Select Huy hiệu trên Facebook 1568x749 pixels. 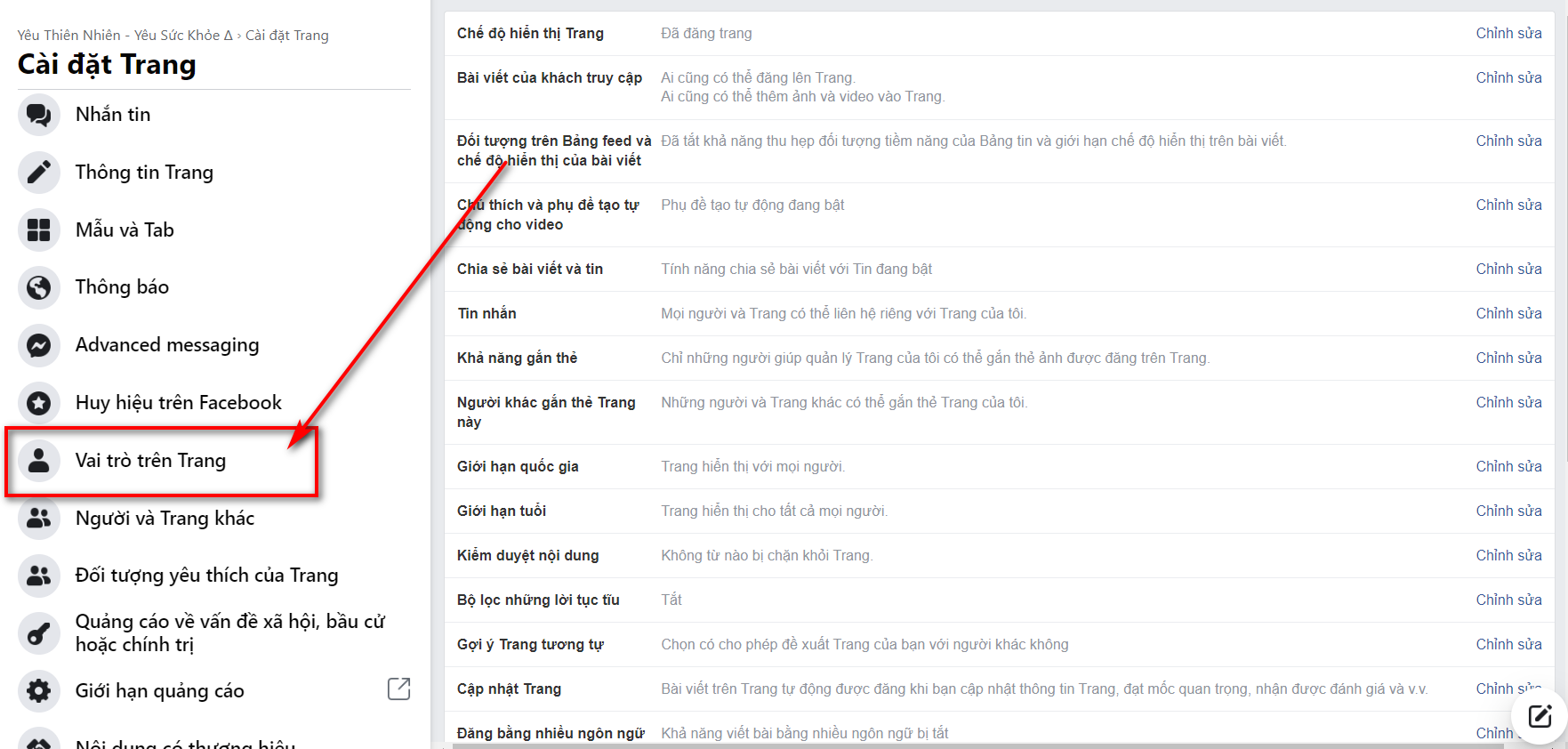tap(179, 403)
